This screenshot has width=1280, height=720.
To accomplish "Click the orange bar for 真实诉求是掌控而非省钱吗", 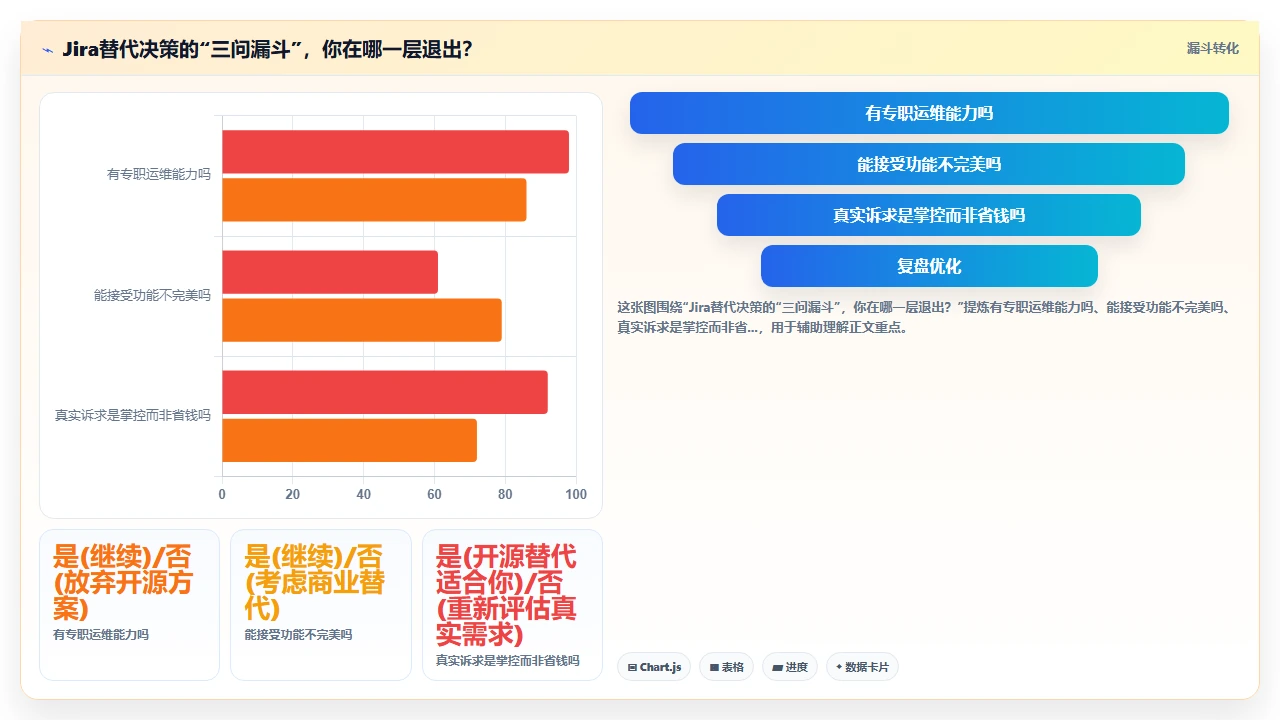I will point(349,440).
